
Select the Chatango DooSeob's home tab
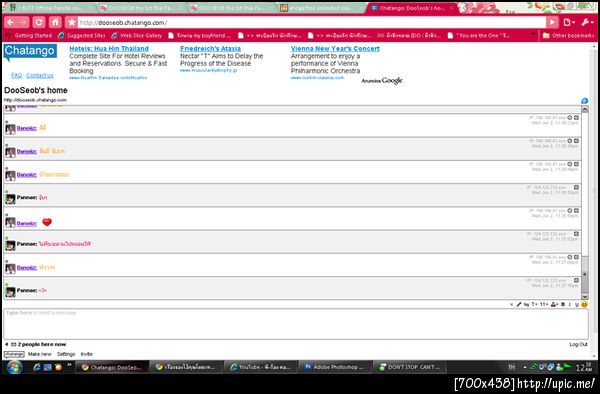tap(411, 8)
